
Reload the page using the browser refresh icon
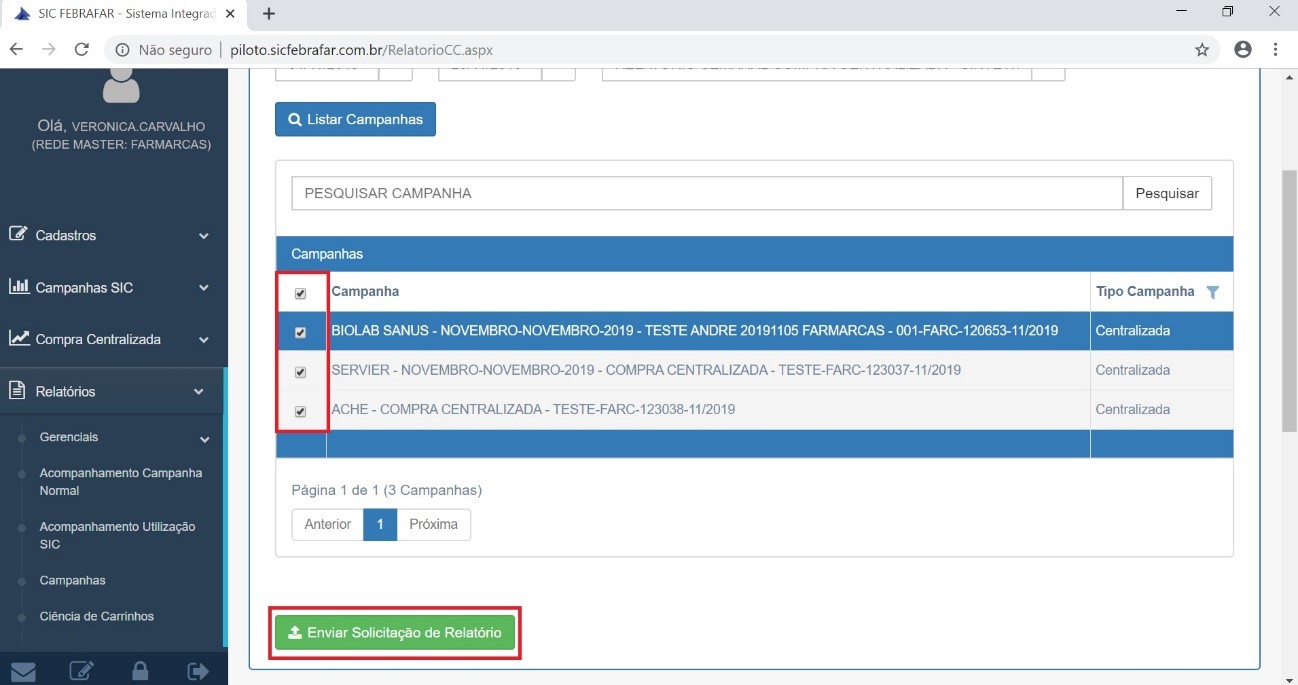pyautogui.click(x=82, y=50)
